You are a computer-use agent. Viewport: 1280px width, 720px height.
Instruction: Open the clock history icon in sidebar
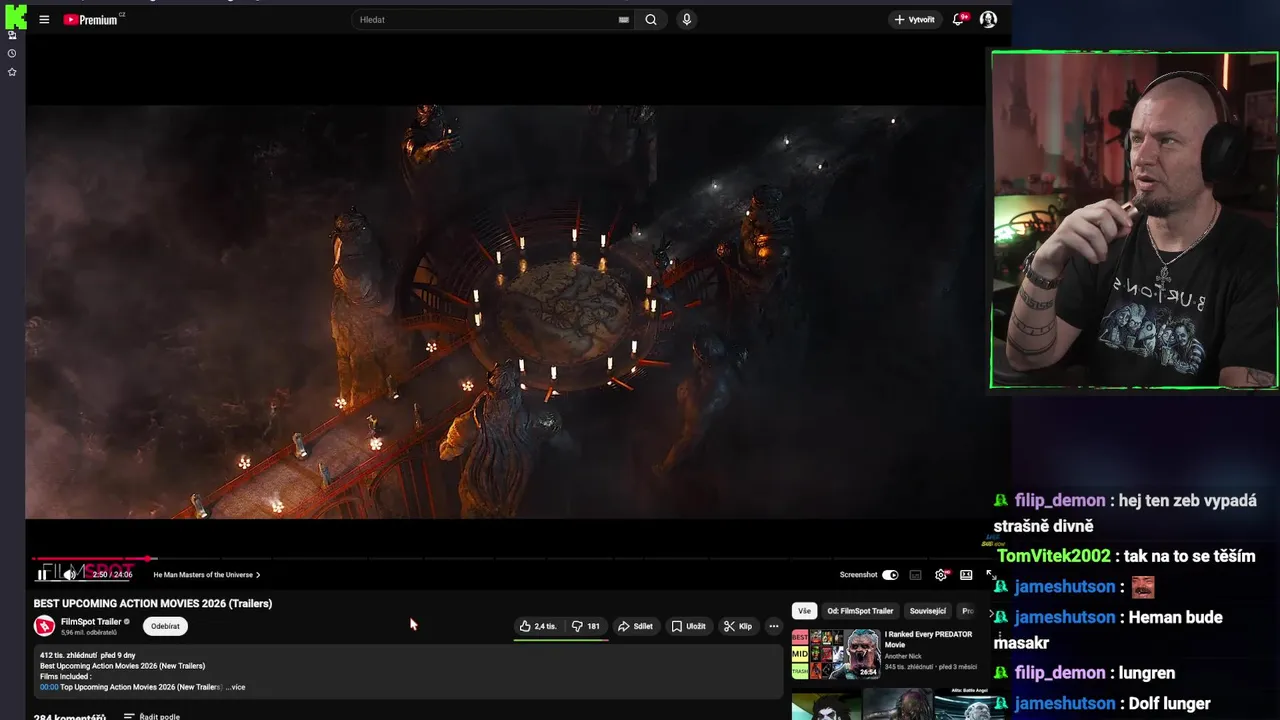[12, 53]
